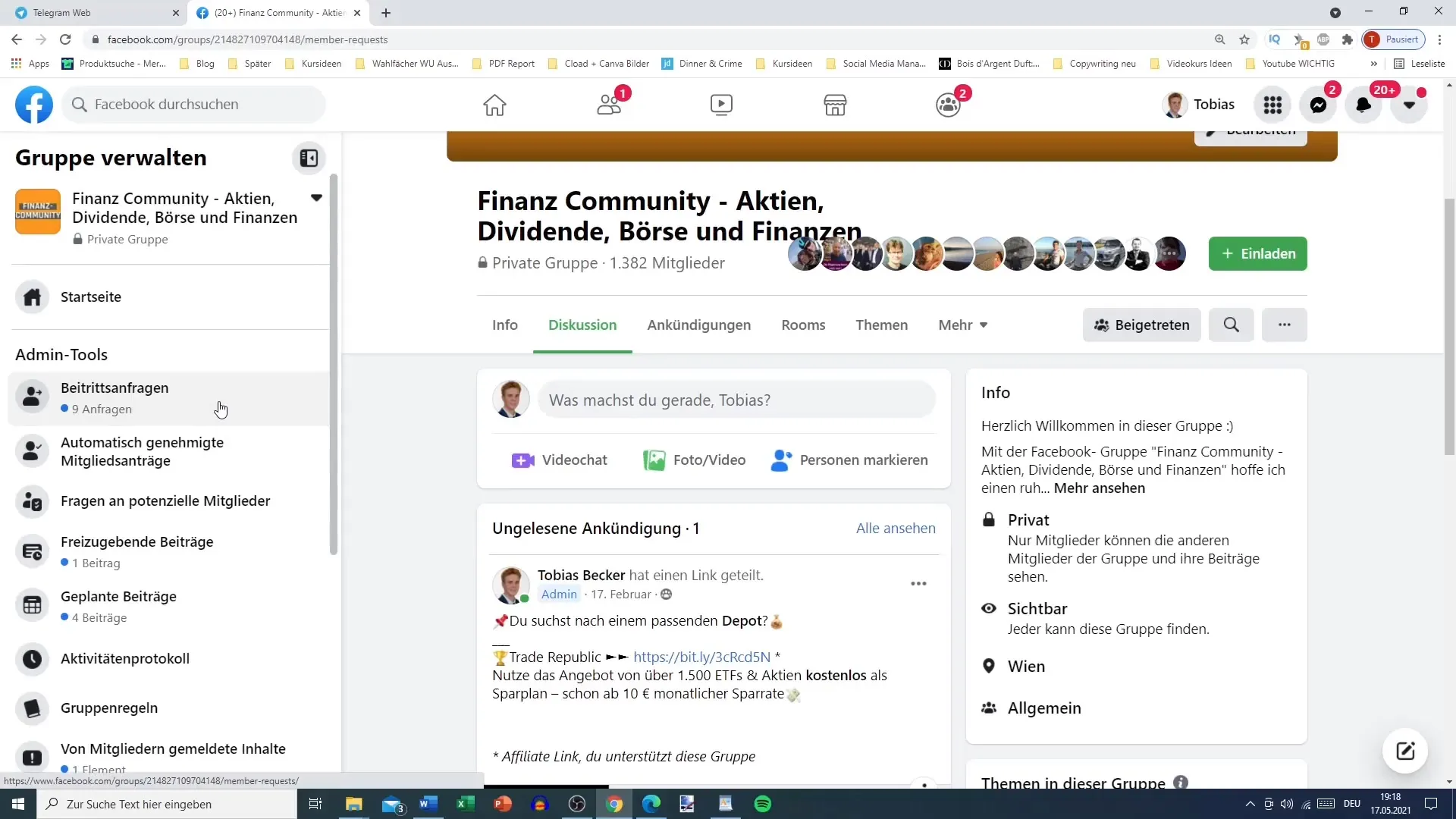Open the notifications bell
The width and height of the screenshot is (1456, 819).
pyautogui.click(x=1363, y=105)
